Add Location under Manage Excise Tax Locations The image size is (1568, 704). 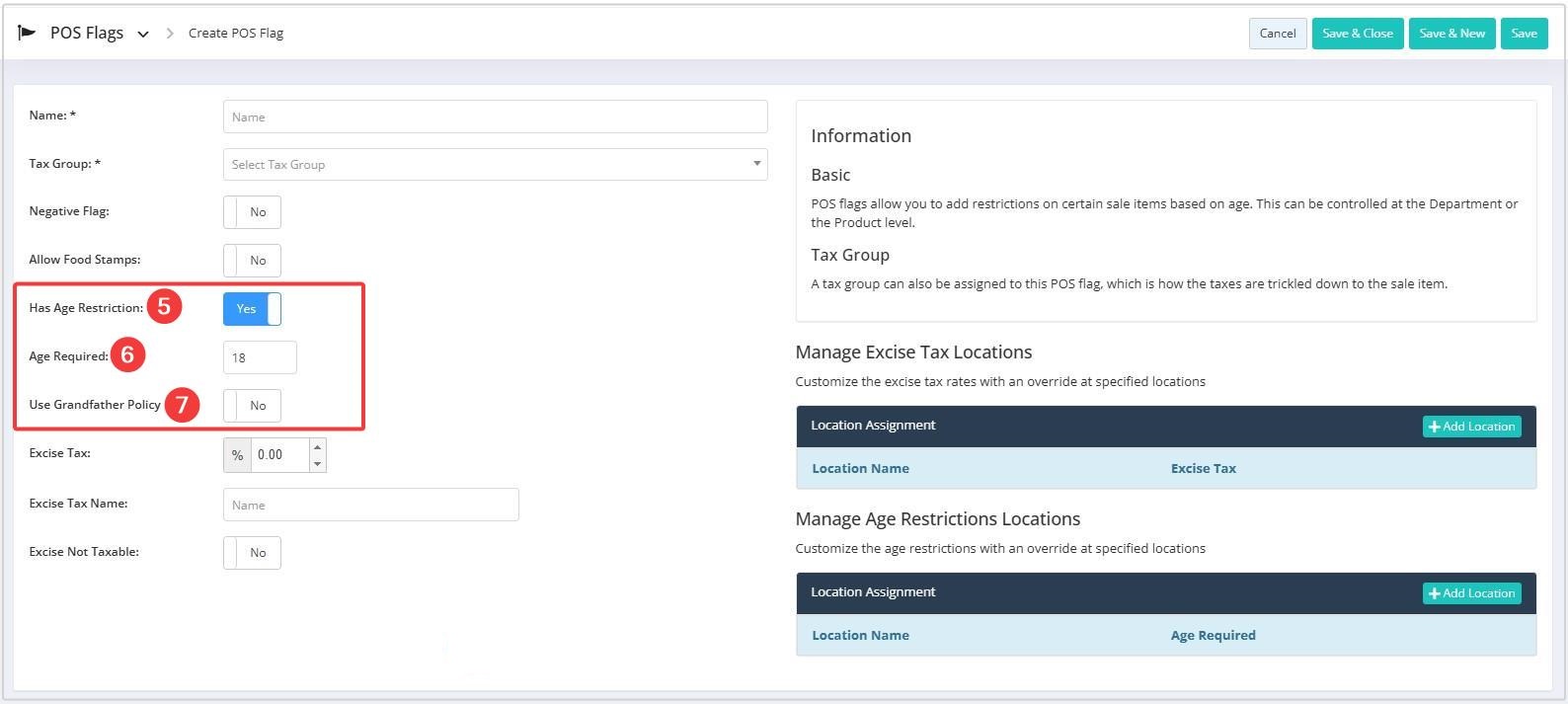(1471, 427)
